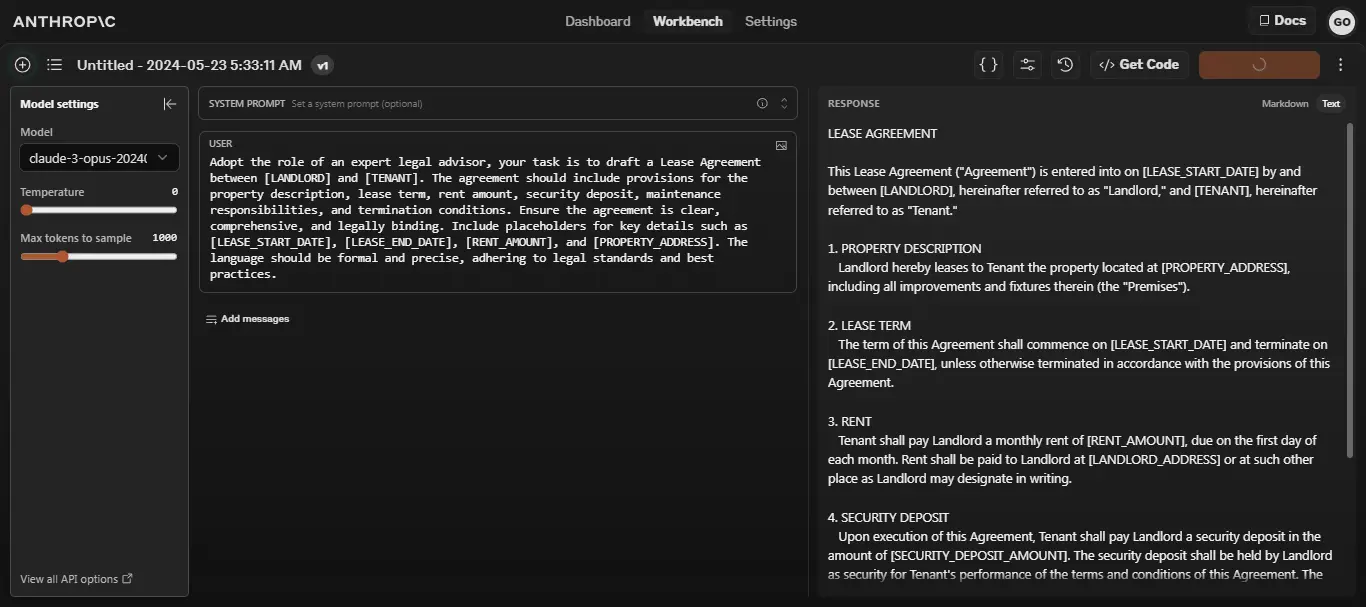Open the Docs button
The image size is (1366, 607).
(1282, 20)
